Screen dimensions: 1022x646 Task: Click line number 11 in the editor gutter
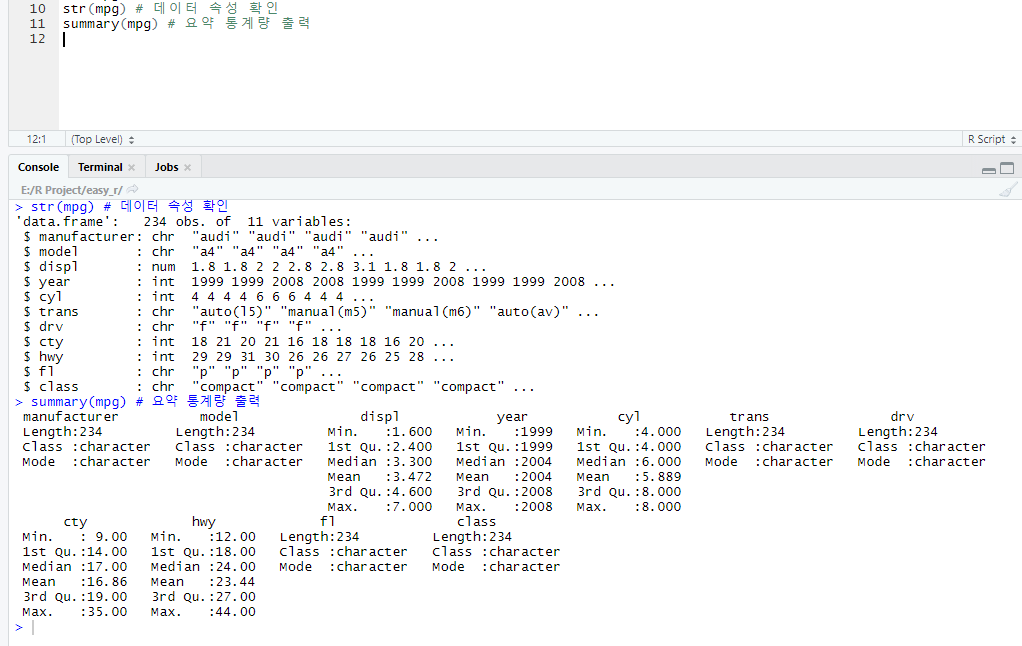38,23
